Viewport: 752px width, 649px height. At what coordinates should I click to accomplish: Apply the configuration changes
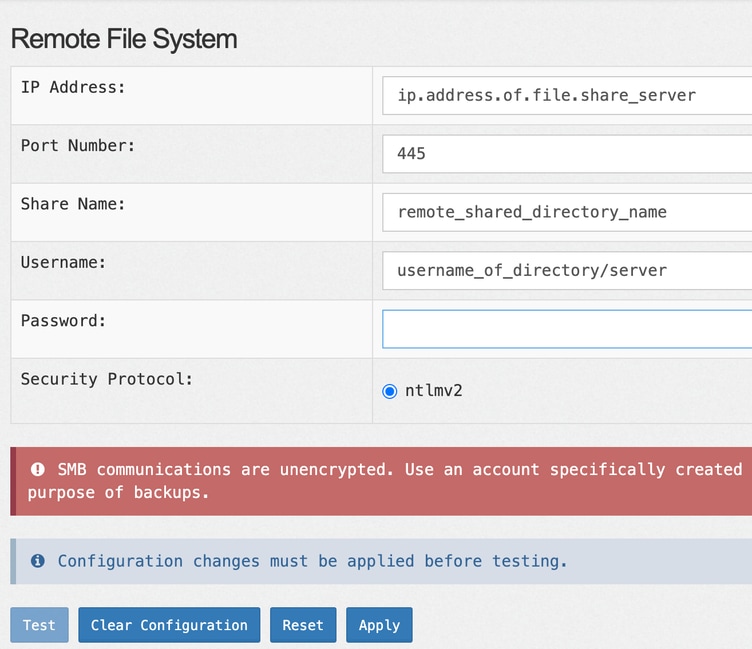click(x=379, y=625)
